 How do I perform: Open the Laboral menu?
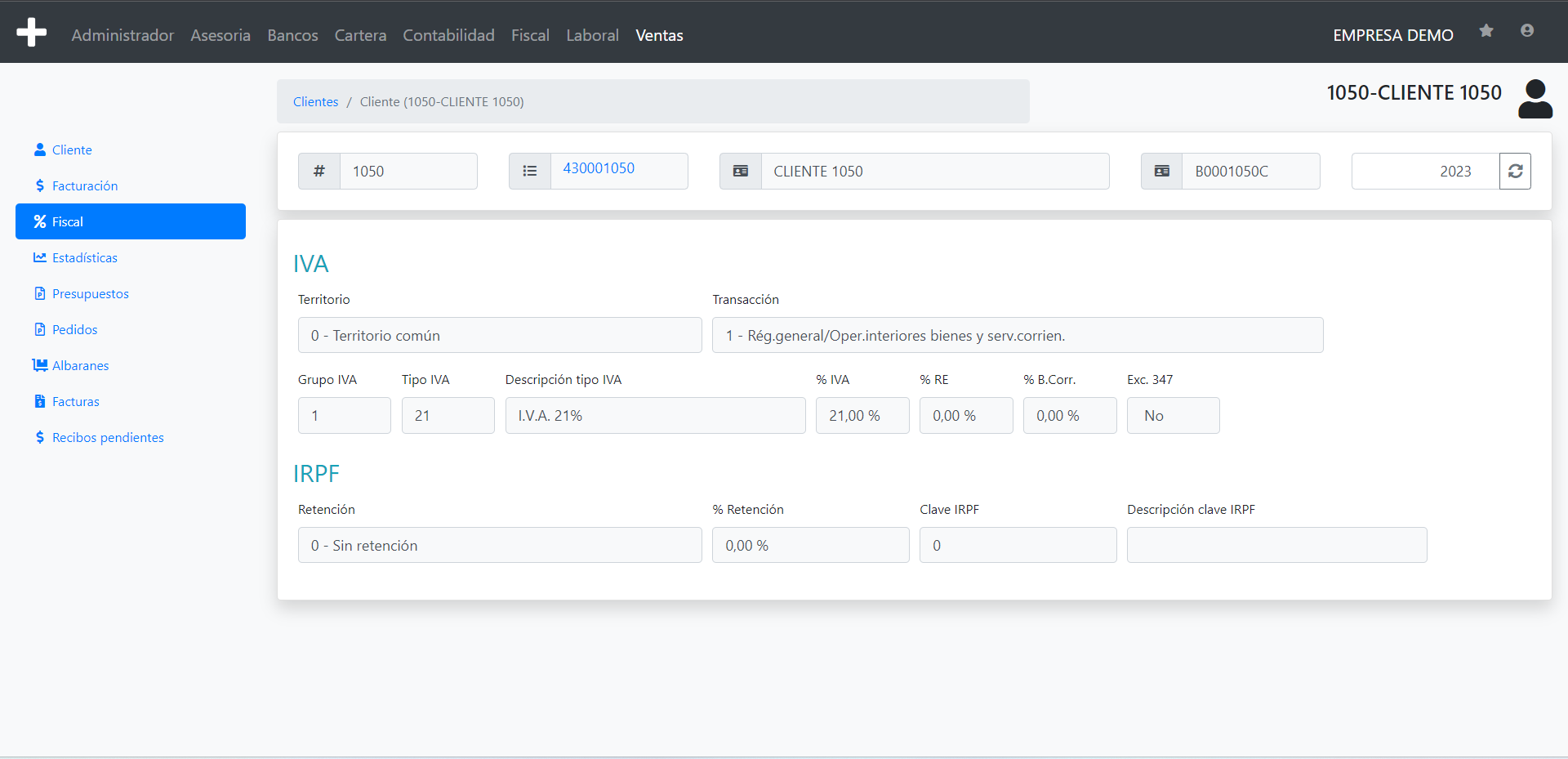pyautogui.click(x=592, y=35)
